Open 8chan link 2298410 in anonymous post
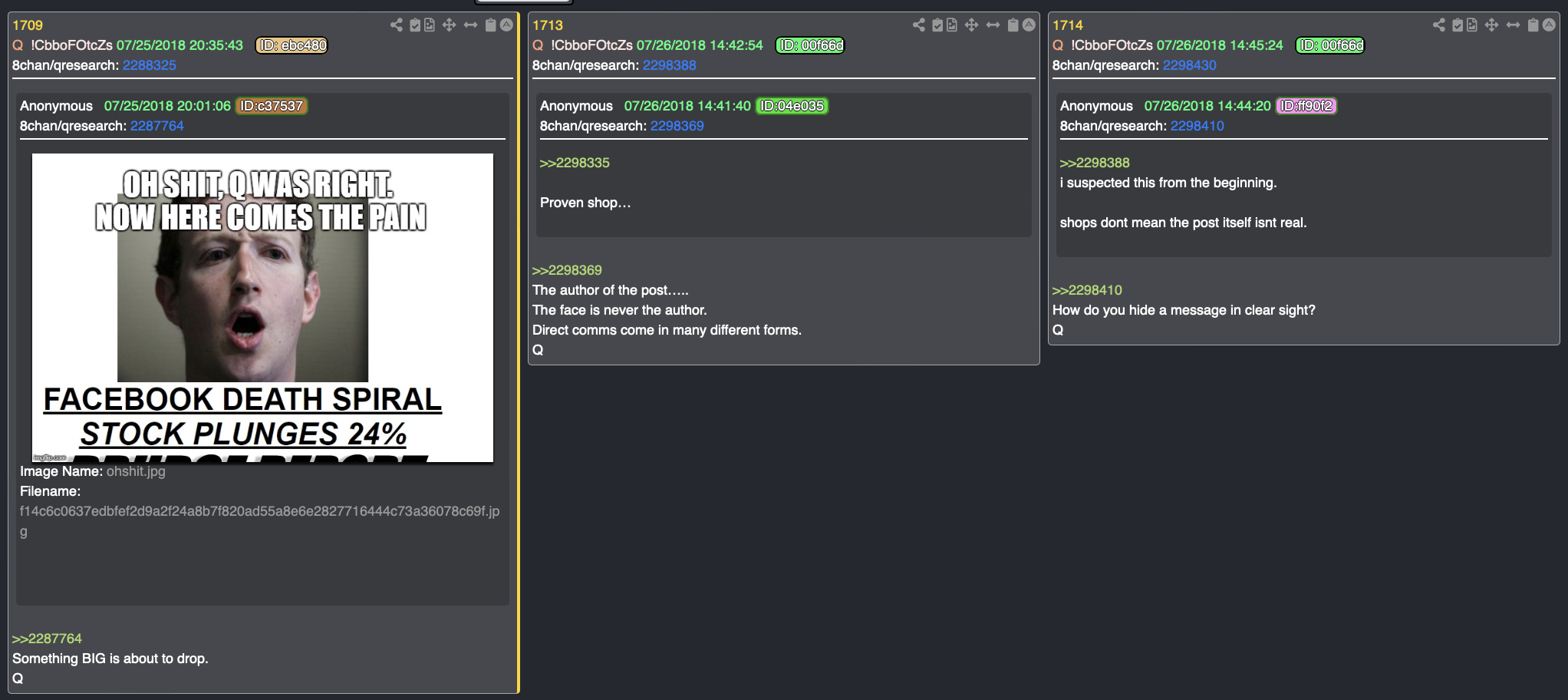1568x700 pixels. 1197,126
